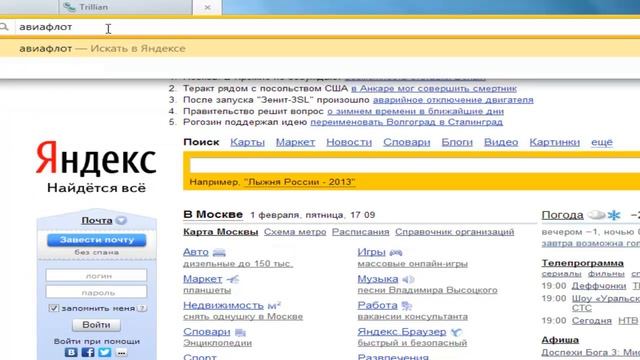Click the Яндекс logo
The image size is (640, 360).
click(x=96, y=159)
